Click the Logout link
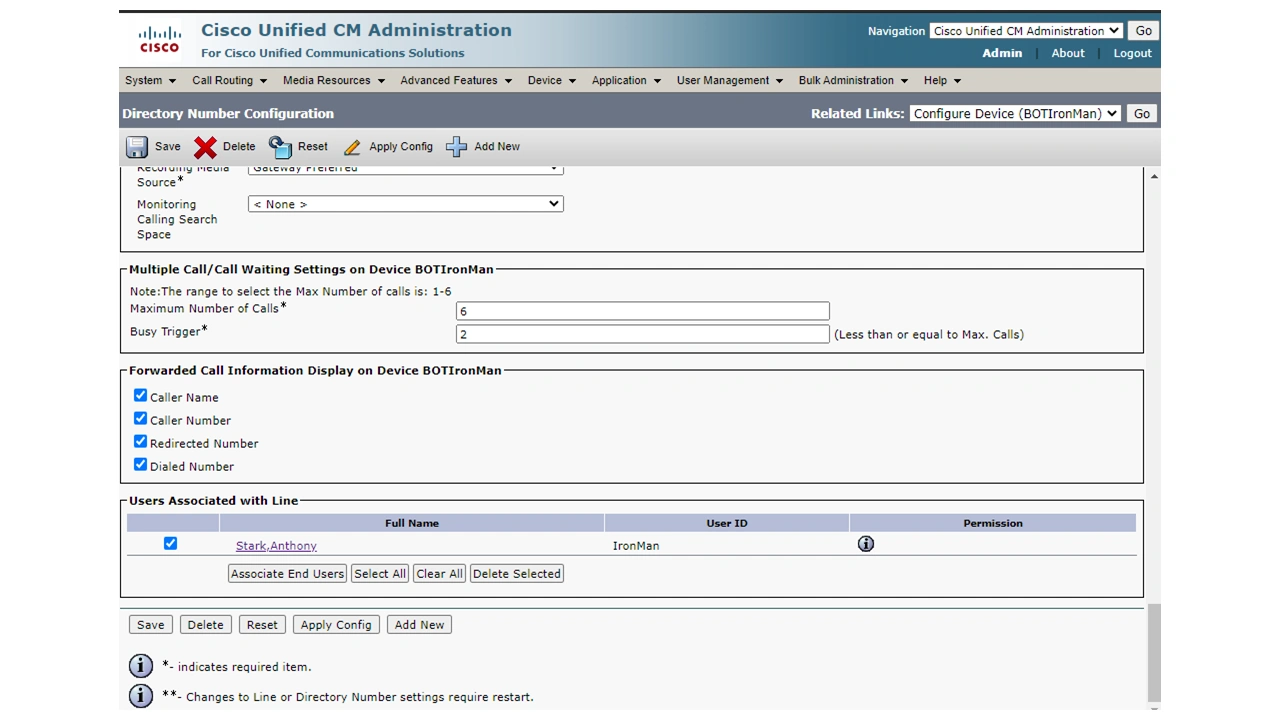 [x=1133, y=53]
